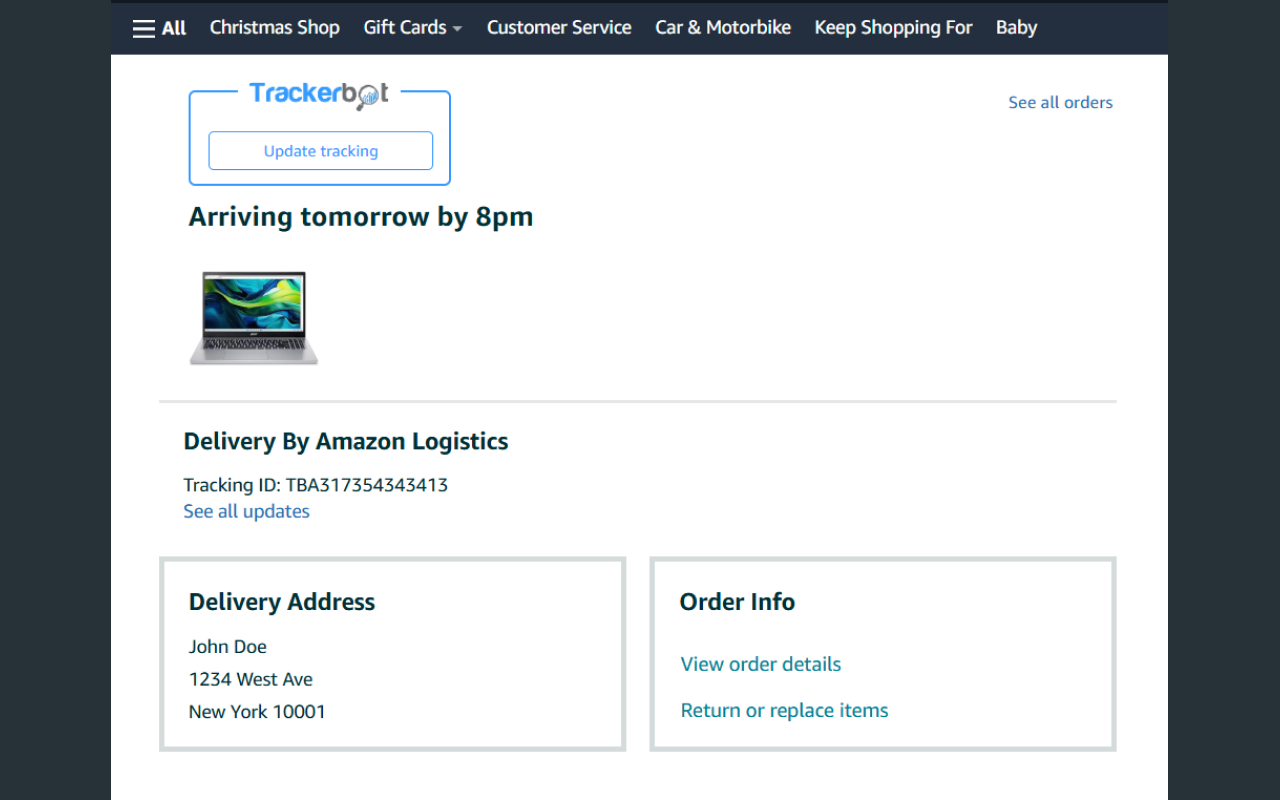Select Keep Shopping For menu item

click(893, 28)
